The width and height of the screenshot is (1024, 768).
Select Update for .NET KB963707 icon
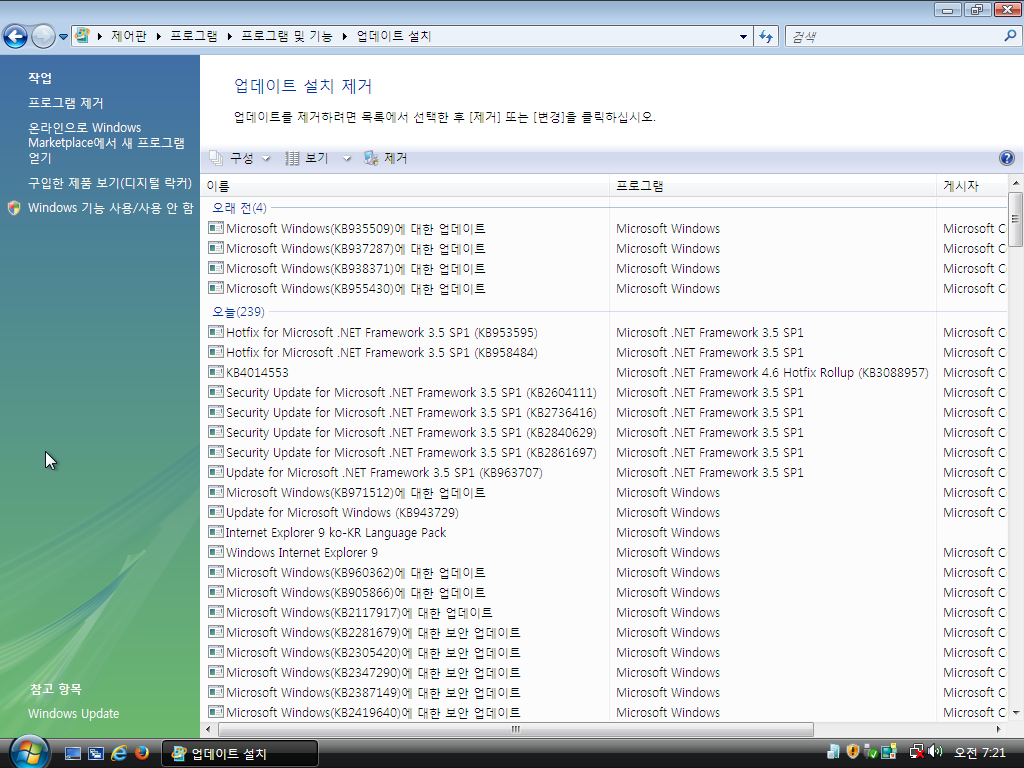click(x=216, y=472)
